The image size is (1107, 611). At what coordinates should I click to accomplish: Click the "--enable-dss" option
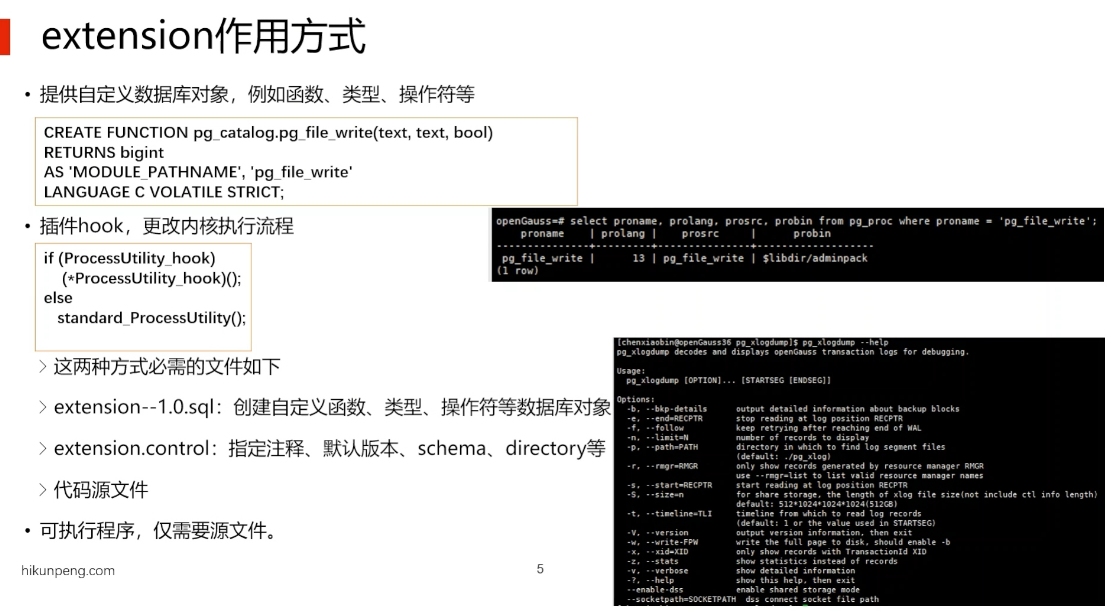pyautogui.click(x=654, y=591)
